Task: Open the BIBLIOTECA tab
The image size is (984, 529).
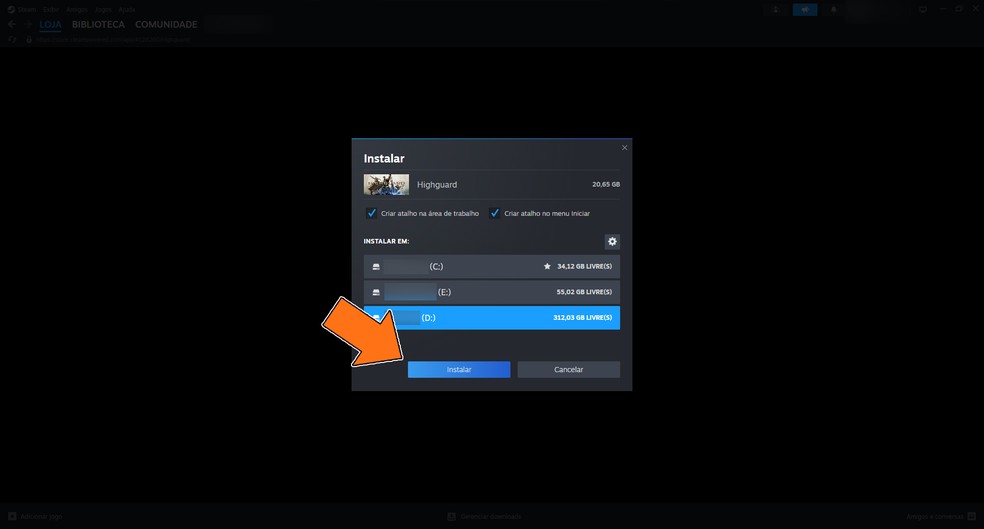Action: click(98, 24)
